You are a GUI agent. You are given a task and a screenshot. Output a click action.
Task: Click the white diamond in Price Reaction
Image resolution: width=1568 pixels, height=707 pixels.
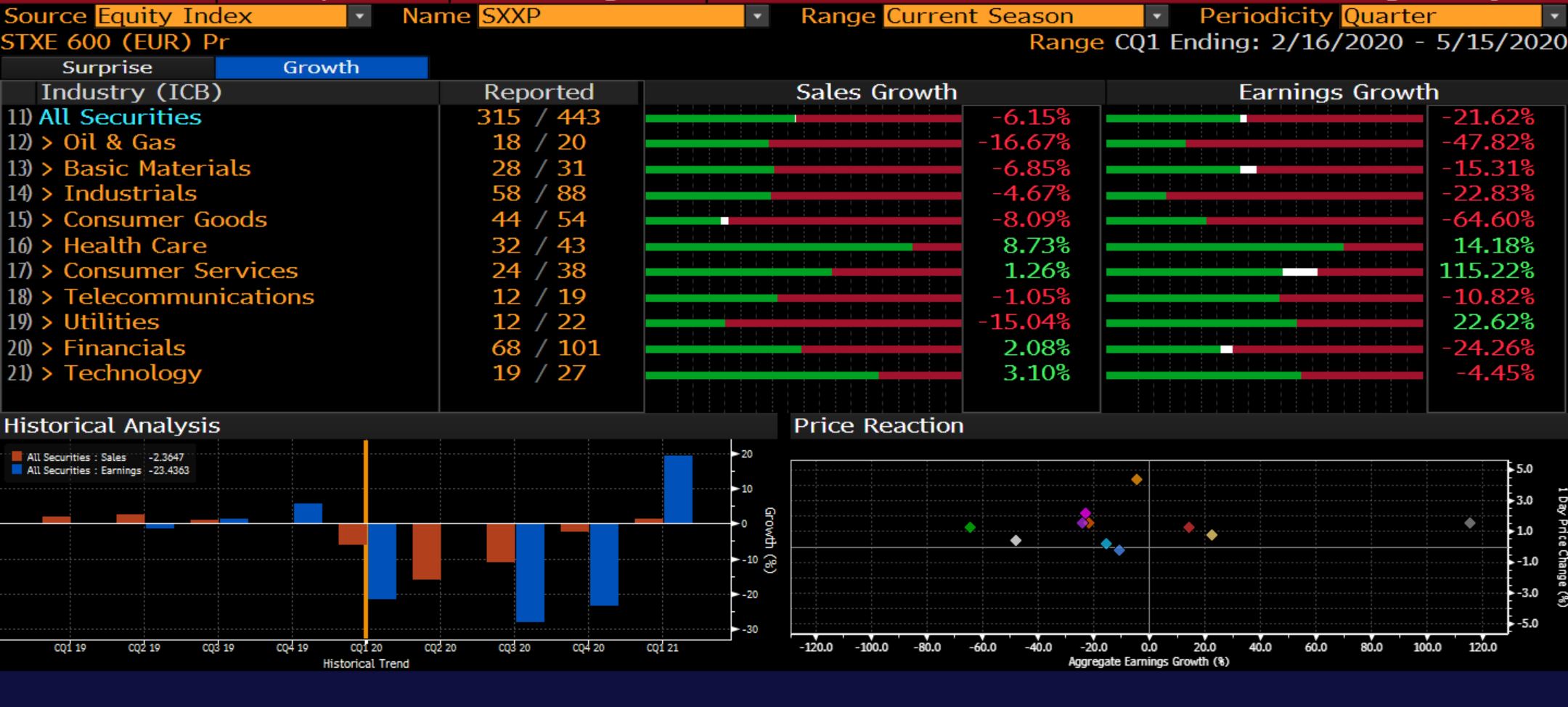(1016, 540)
